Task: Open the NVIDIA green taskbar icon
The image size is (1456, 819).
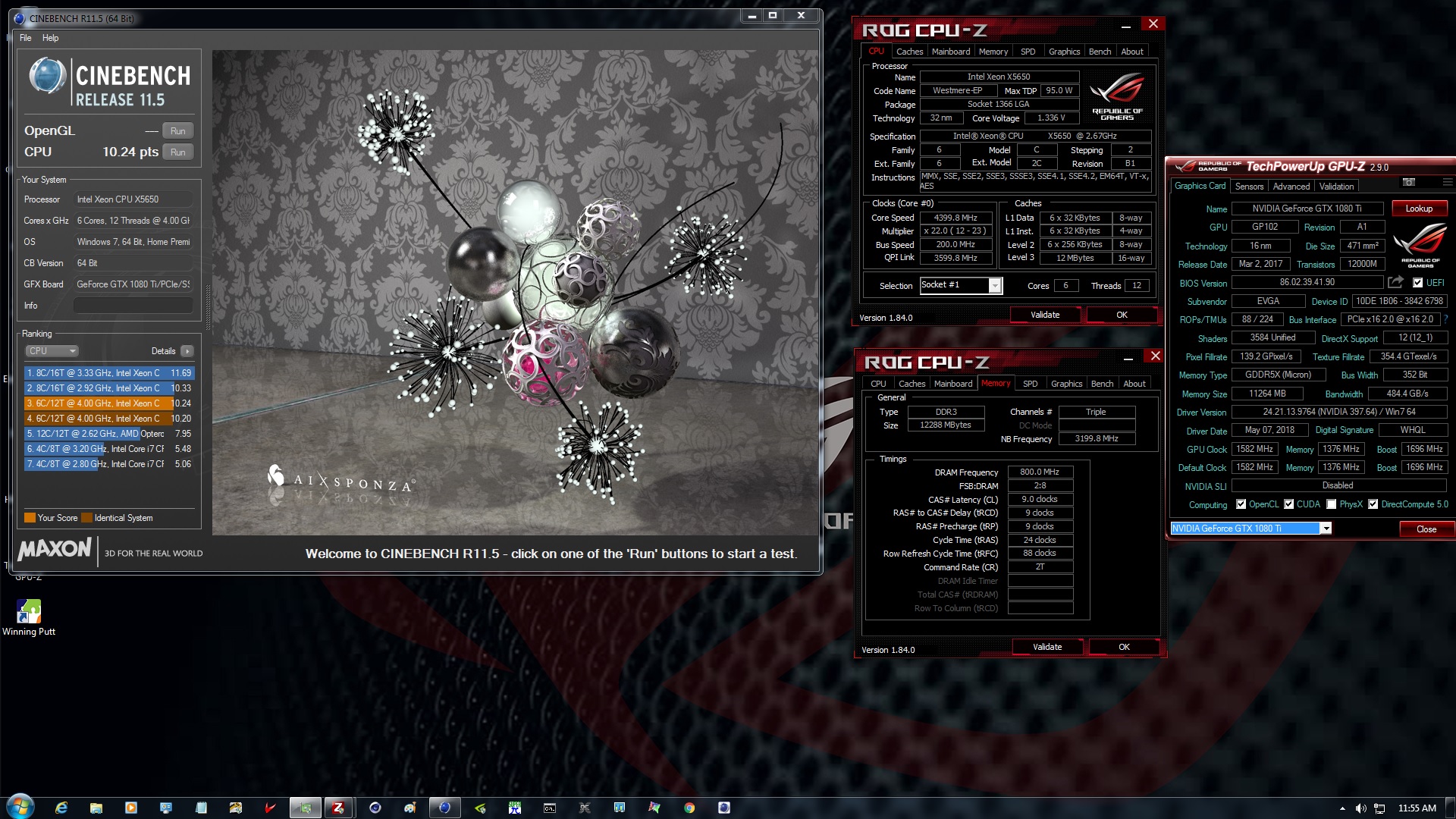Action: click(x=480, y=808)
